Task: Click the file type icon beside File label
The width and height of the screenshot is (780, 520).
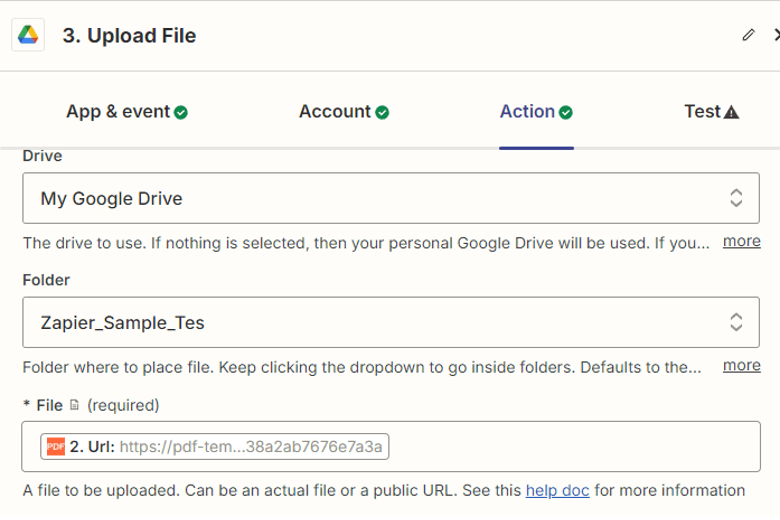Action: click(x=74, y=405)
